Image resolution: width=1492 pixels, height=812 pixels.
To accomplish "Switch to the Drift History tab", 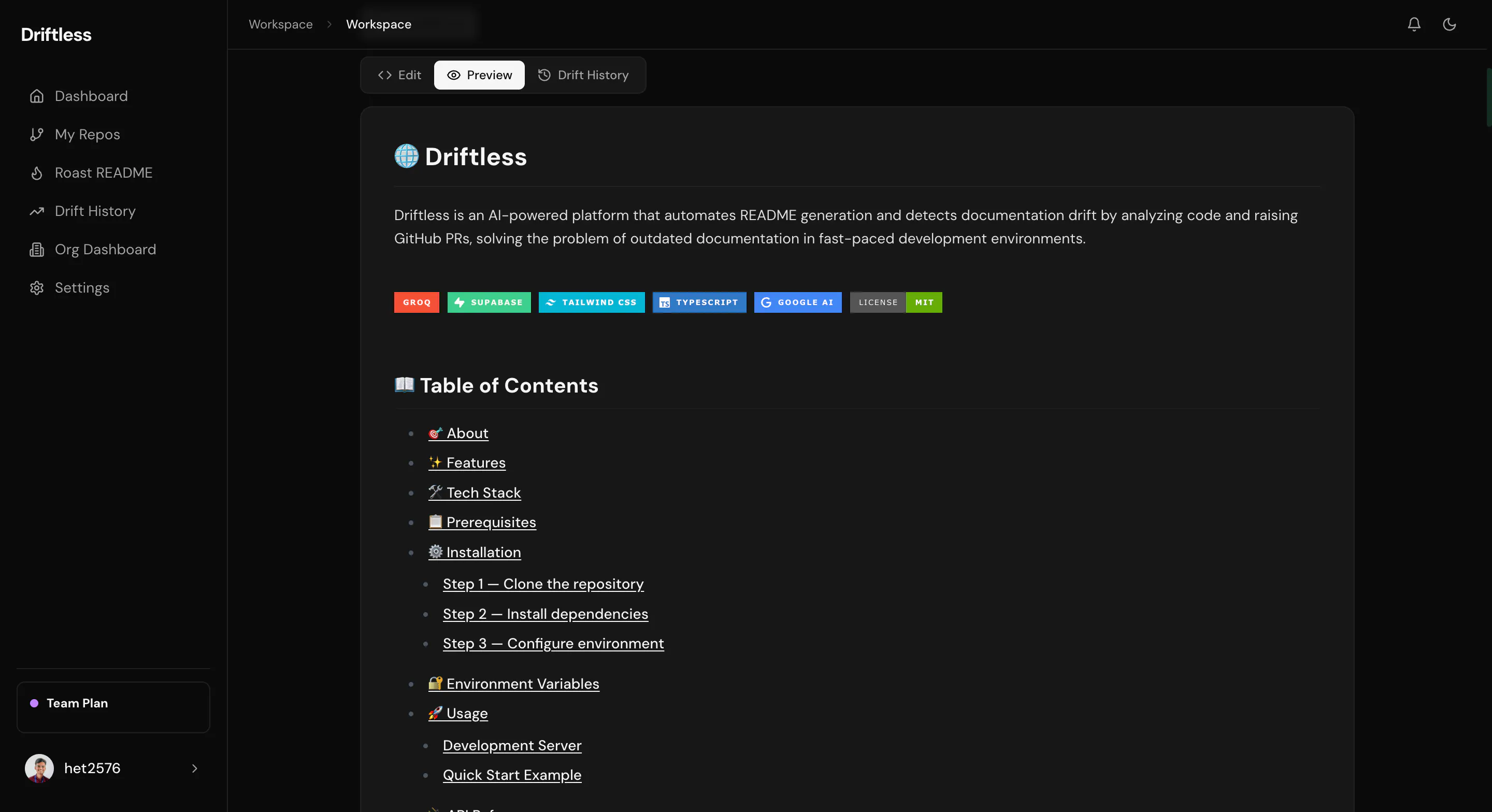I will (x=583, y=75).
